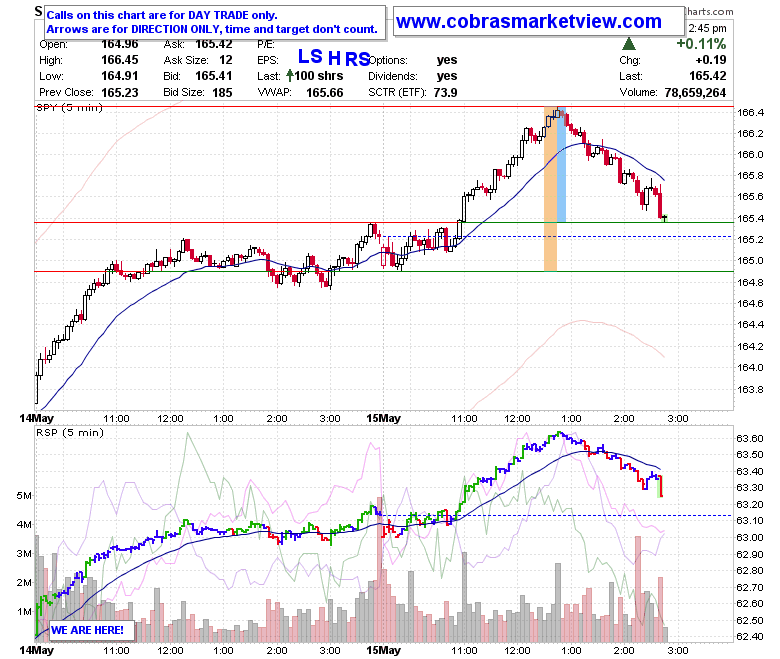780x659 pixels.
Task: Click the Open value 164.96
Action: point(120,44)
